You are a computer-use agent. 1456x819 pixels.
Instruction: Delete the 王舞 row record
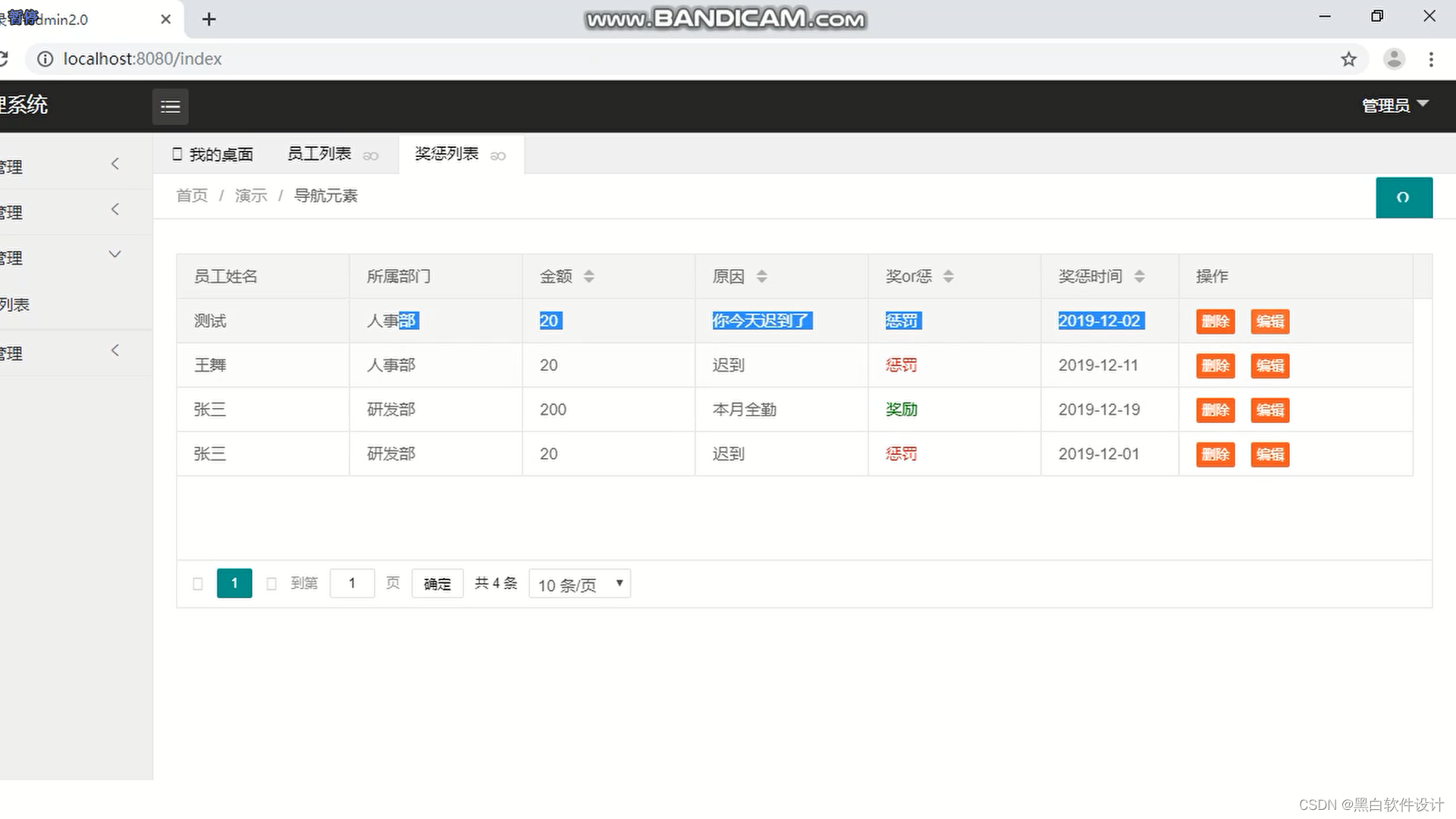pos(1215,366)
